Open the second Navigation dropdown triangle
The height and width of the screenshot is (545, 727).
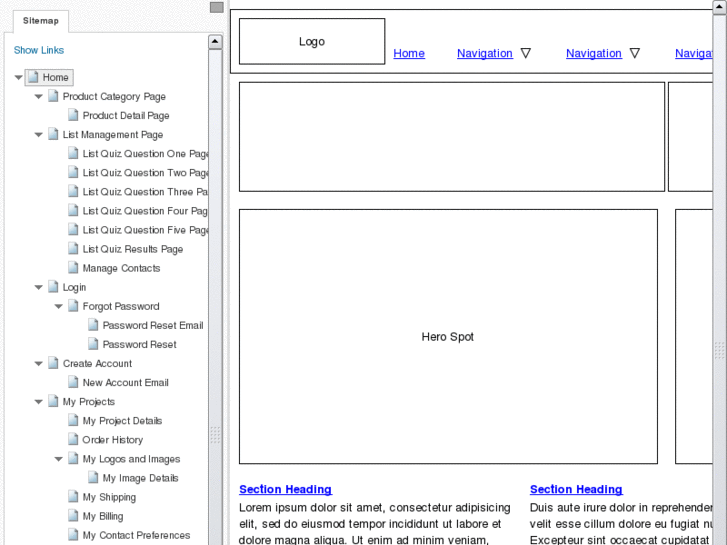pyautogui.click(x=635, y=53)
